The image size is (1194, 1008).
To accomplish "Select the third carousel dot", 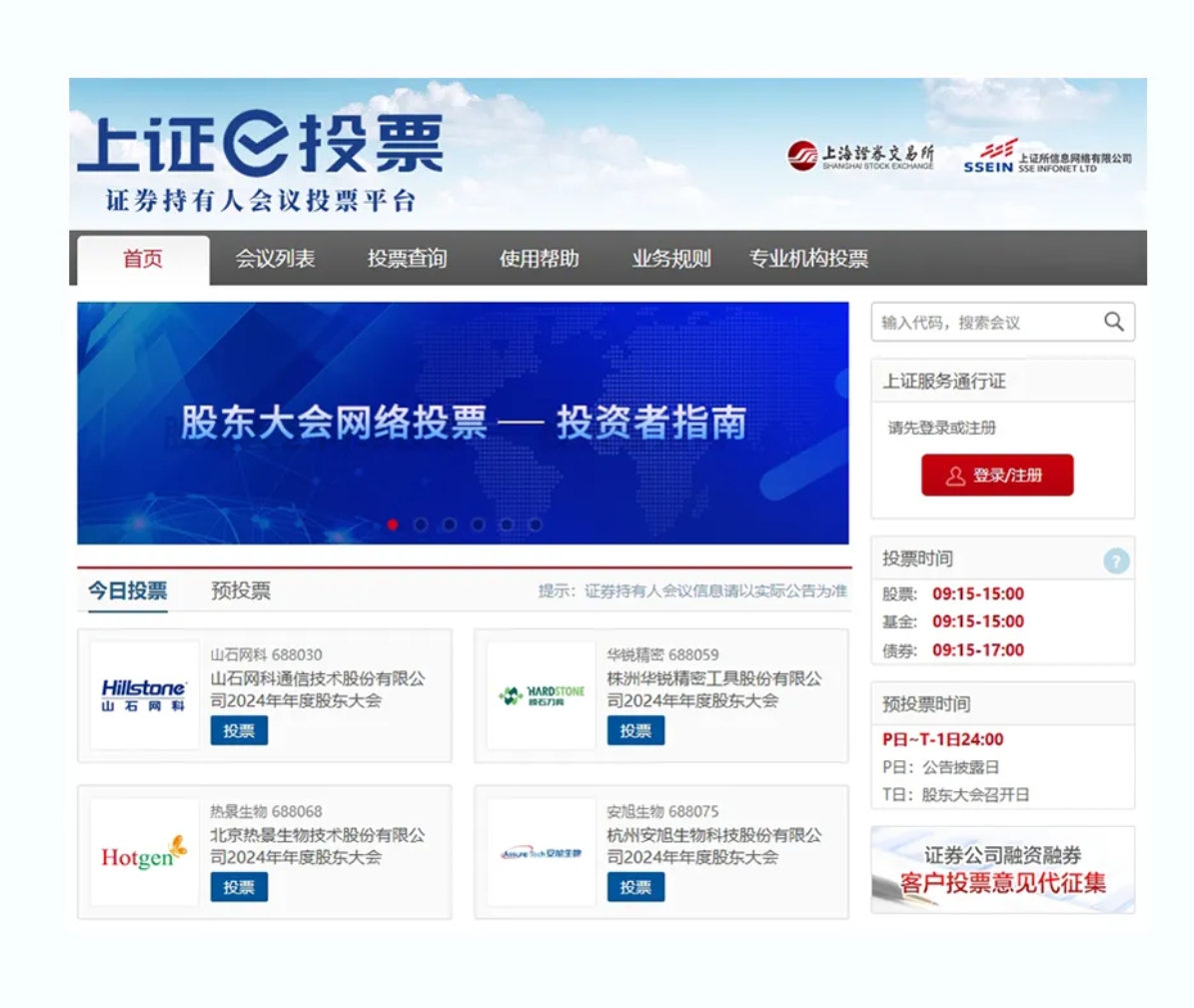I will click(x=450, y=524).
